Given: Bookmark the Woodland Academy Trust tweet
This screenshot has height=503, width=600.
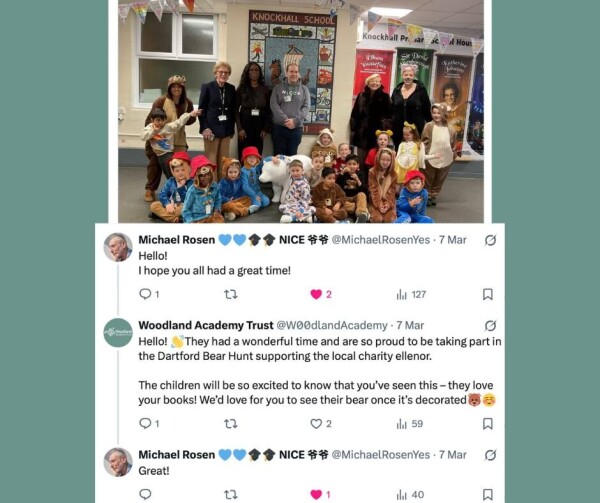Looking at the screenshot, I should tap(488, 423).
